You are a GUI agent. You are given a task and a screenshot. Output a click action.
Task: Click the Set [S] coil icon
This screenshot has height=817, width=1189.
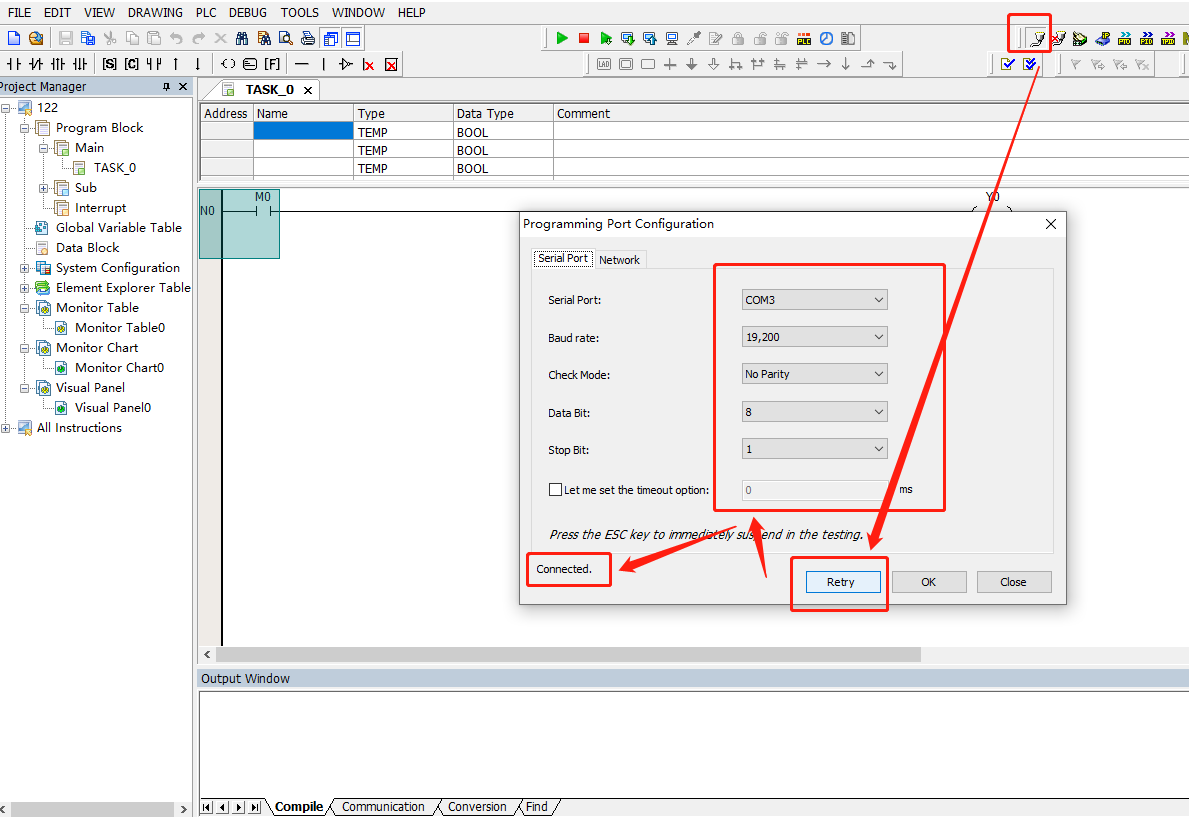tap(109, 64)
